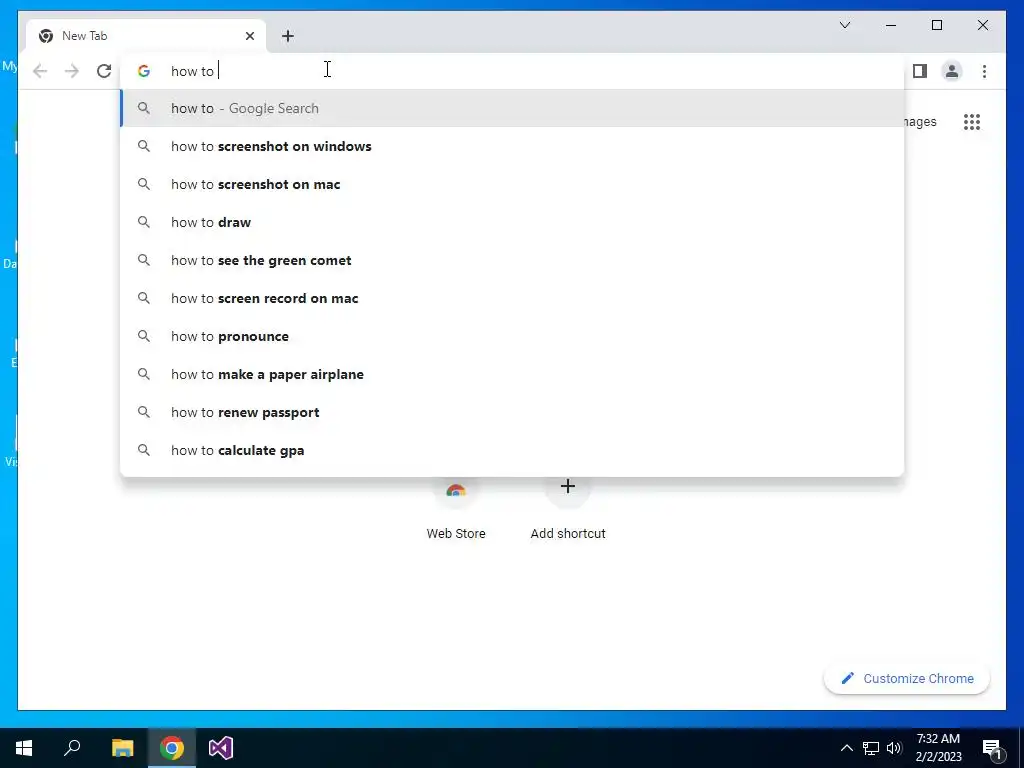Close the New Tab tab

click(x=249, y=36)
